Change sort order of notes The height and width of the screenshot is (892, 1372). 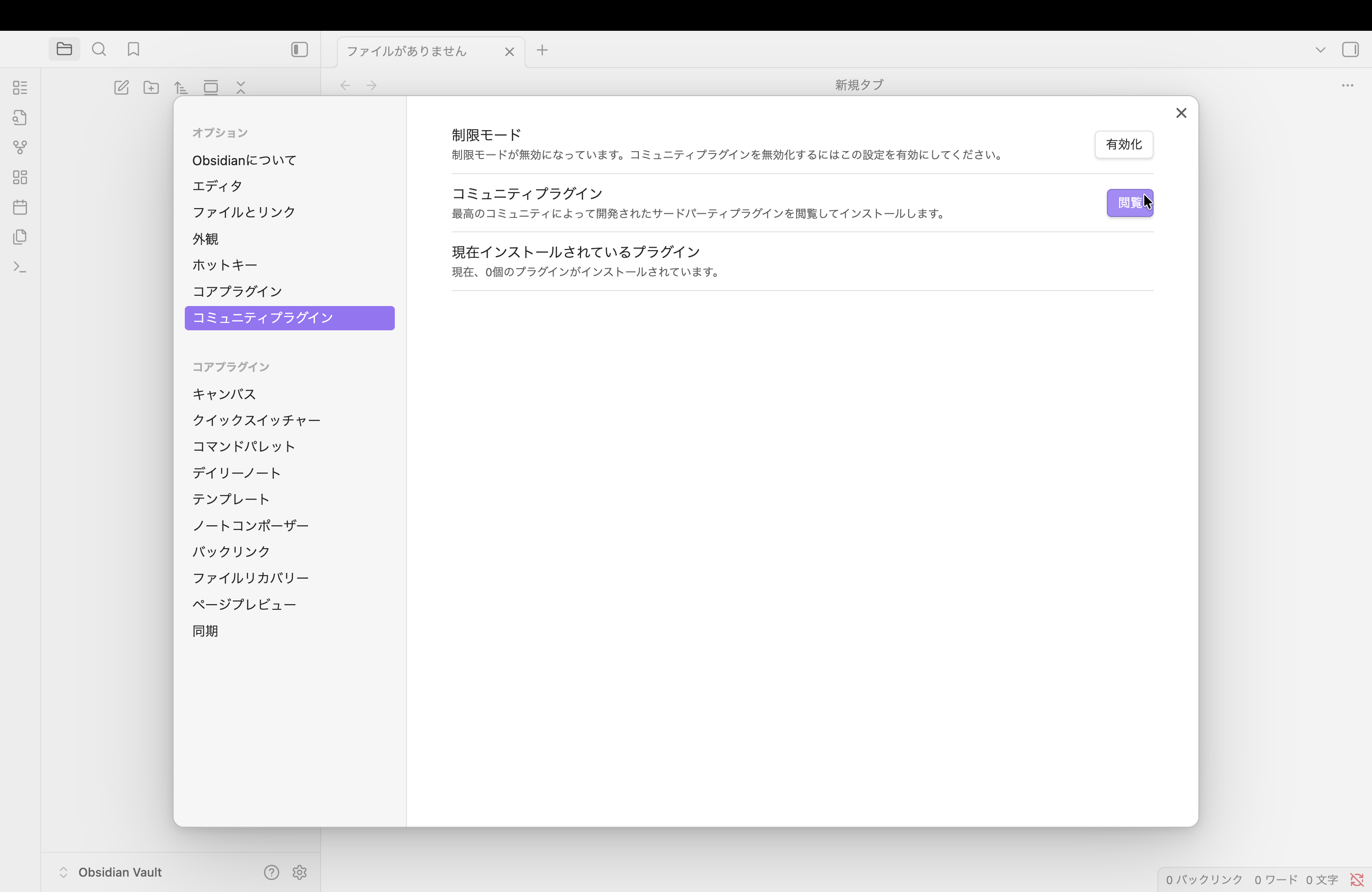coord(181,87)
